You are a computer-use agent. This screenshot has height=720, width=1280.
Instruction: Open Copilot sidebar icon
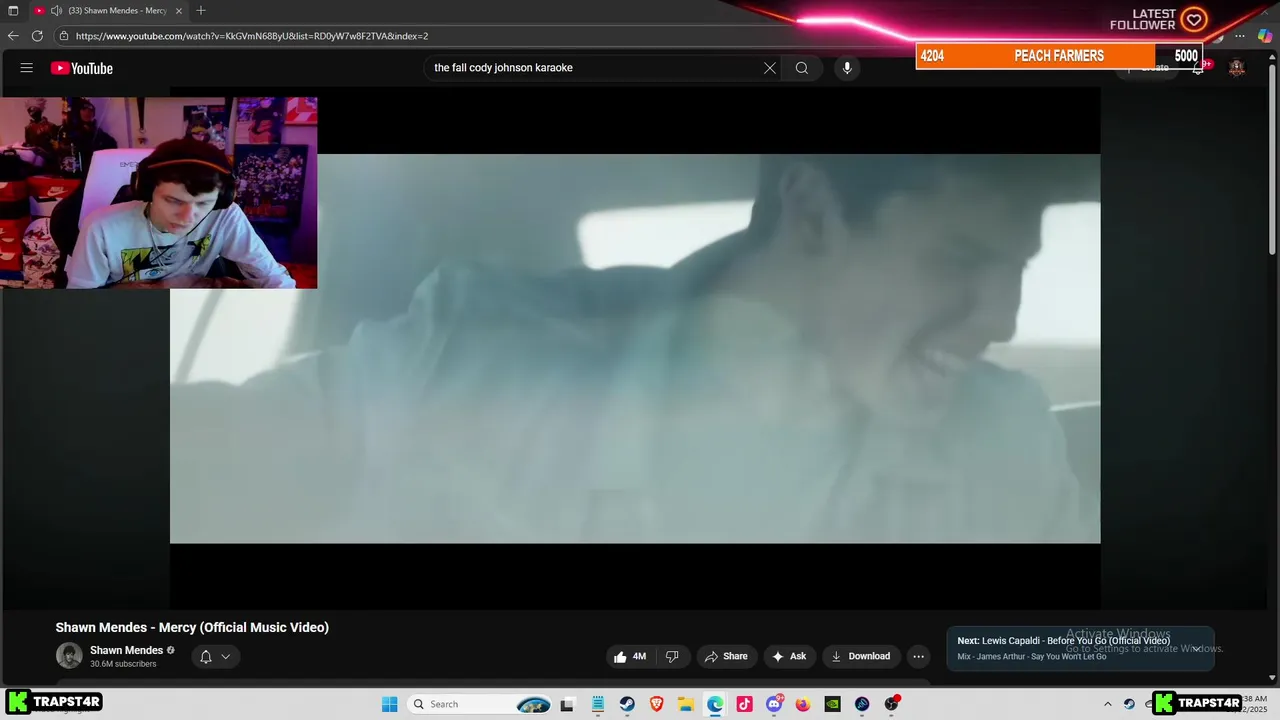click(1265, 36)
